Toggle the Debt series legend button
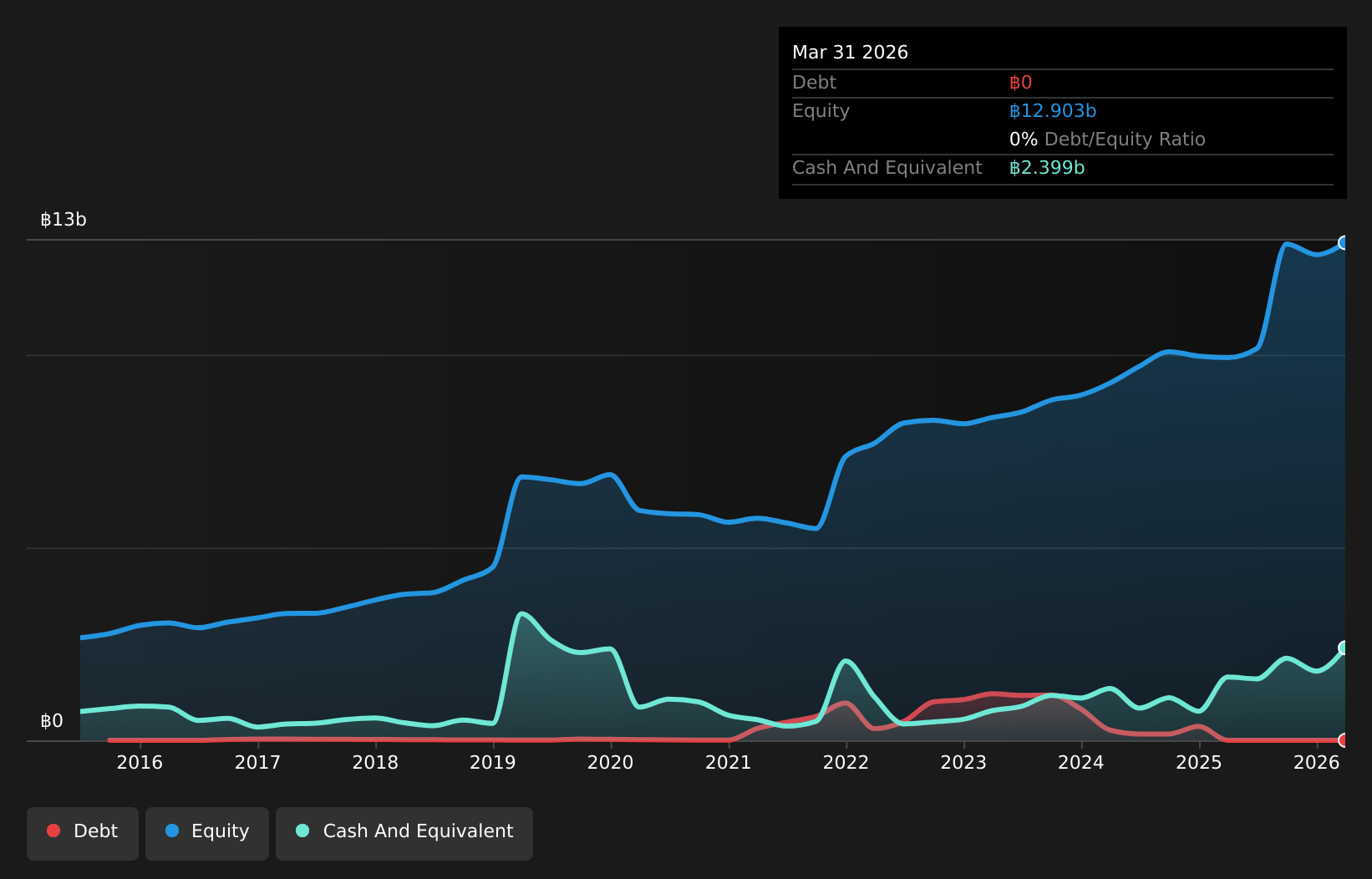 coord(83,833)
